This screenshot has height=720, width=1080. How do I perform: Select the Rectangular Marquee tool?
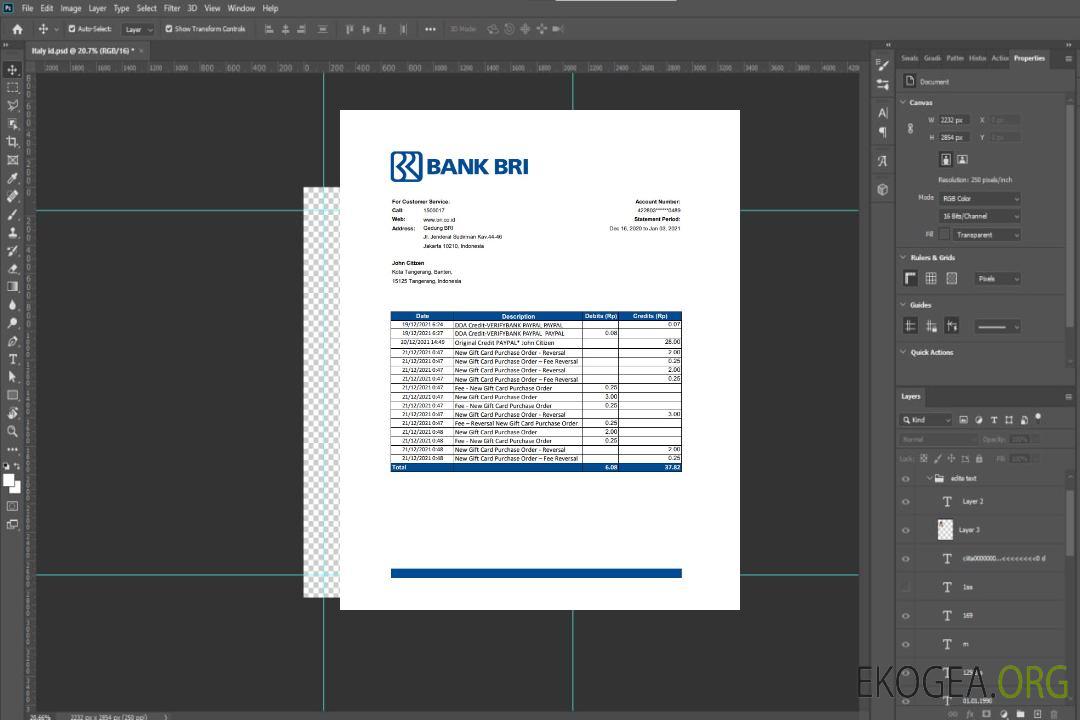coord(12,88)
